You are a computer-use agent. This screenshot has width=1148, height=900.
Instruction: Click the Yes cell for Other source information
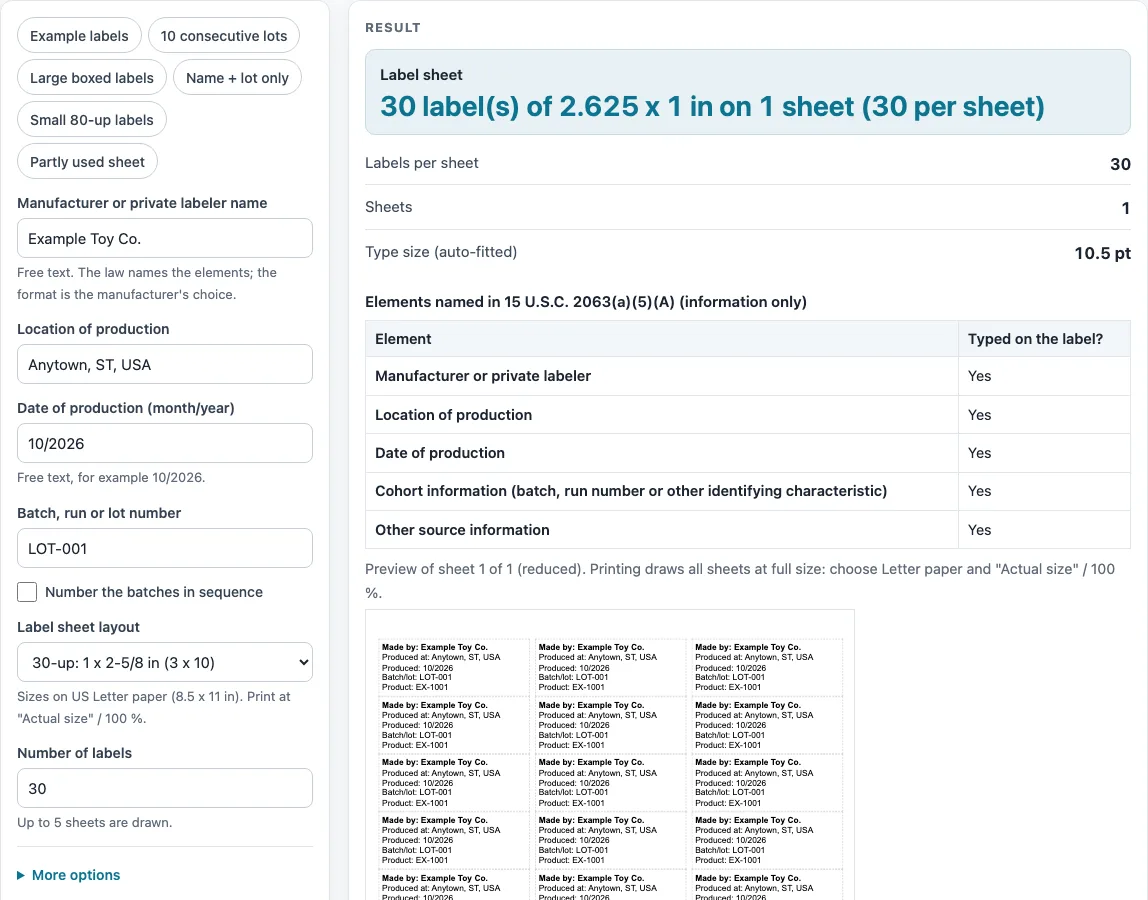[1044, 529]
